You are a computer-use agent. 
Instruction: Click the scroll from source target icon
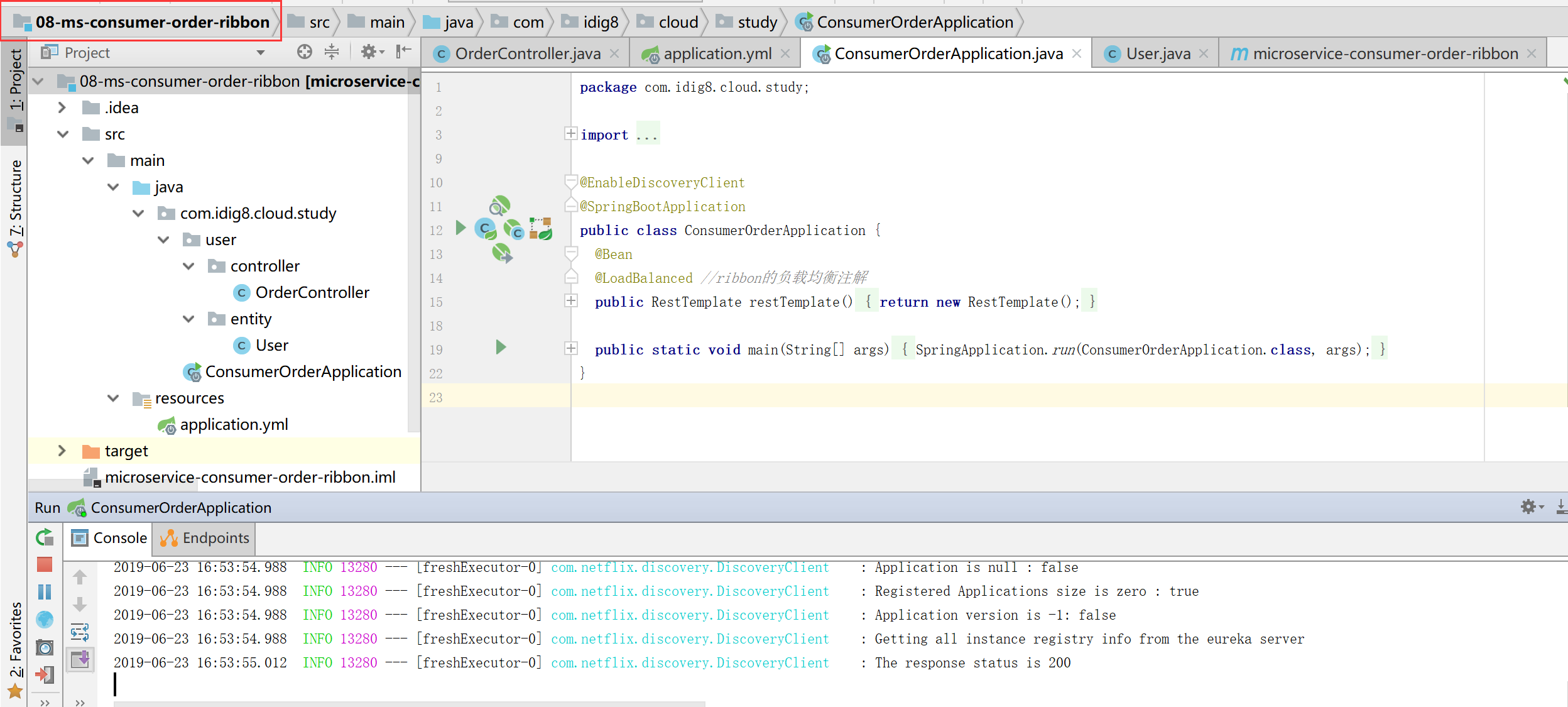click(305, 52)
